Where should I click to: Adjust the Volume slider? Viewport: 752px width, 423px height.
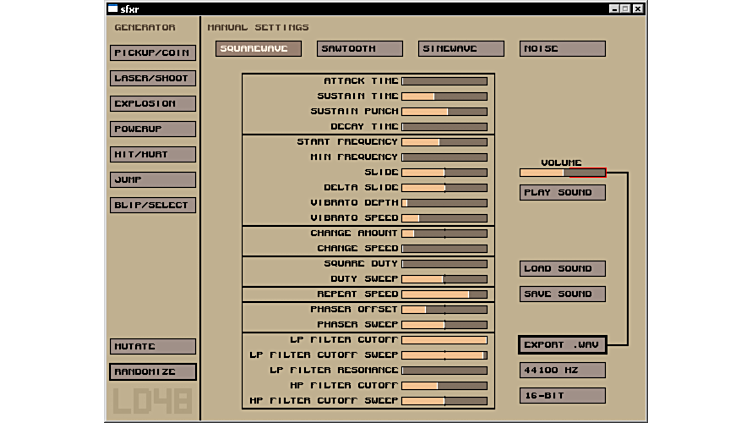click(562, 173)
